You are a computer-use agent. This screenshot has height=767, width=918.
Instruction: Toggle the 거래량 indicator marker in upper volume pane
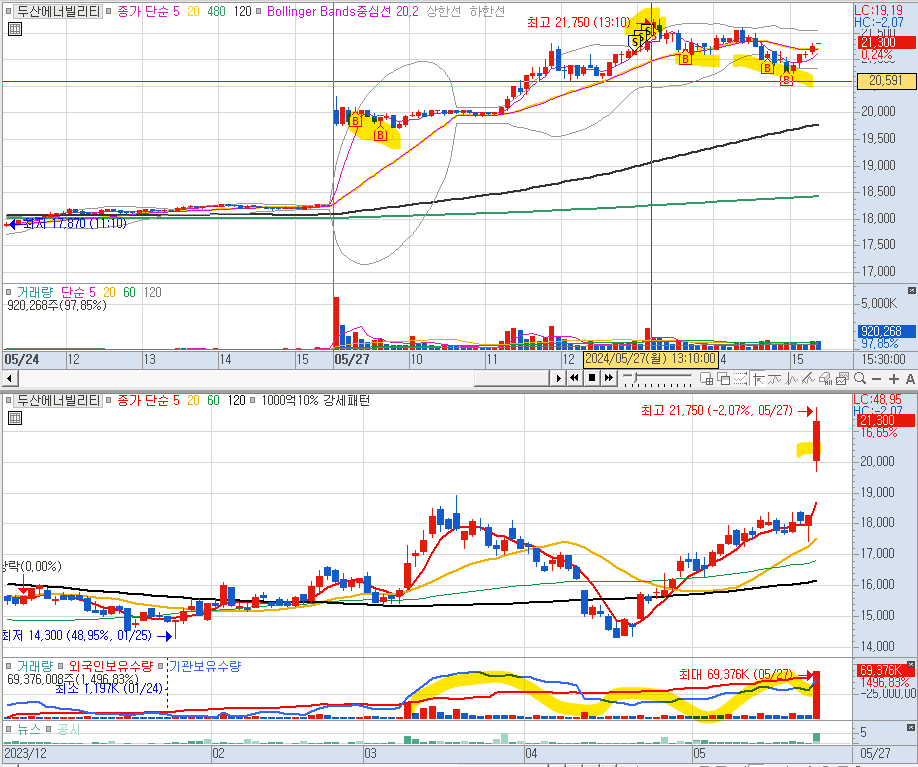pos(9,292)
